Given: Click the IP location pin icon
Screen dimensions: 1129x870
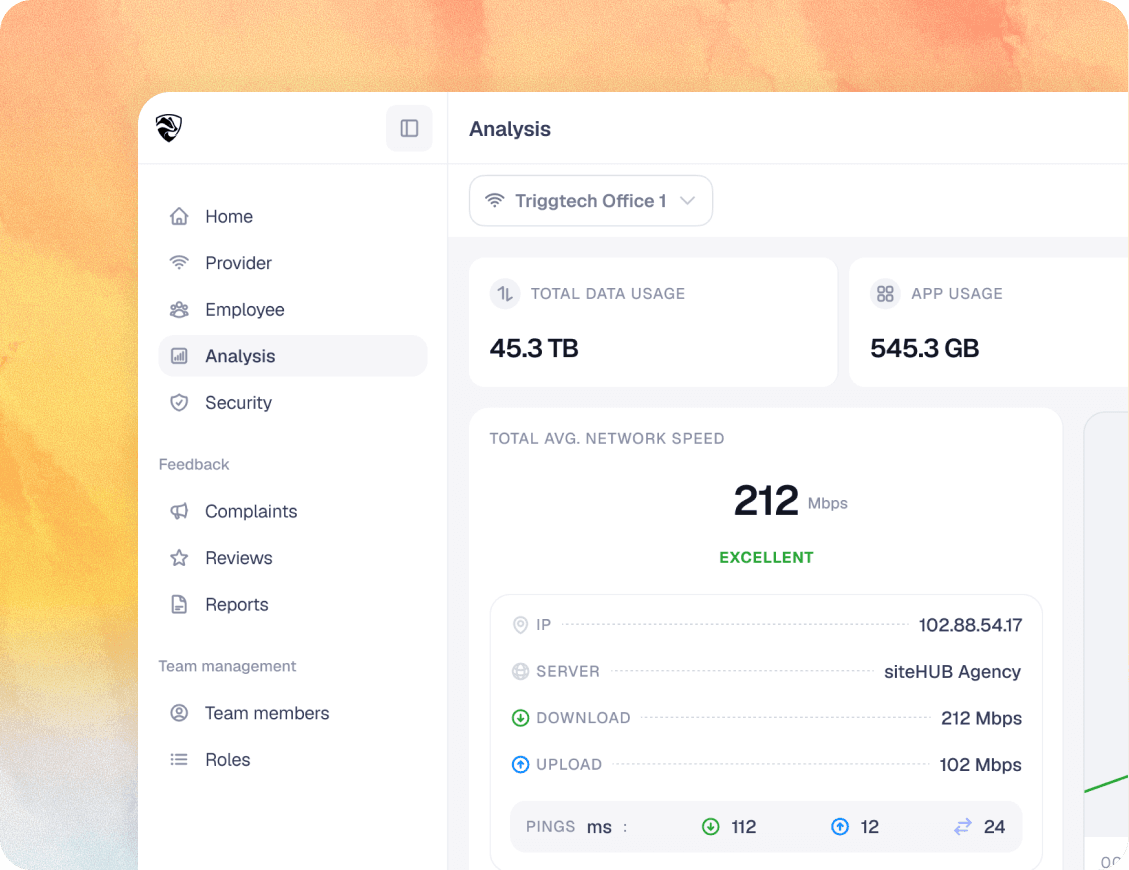Looking at the screenshot, I should [x=521, y=625].
